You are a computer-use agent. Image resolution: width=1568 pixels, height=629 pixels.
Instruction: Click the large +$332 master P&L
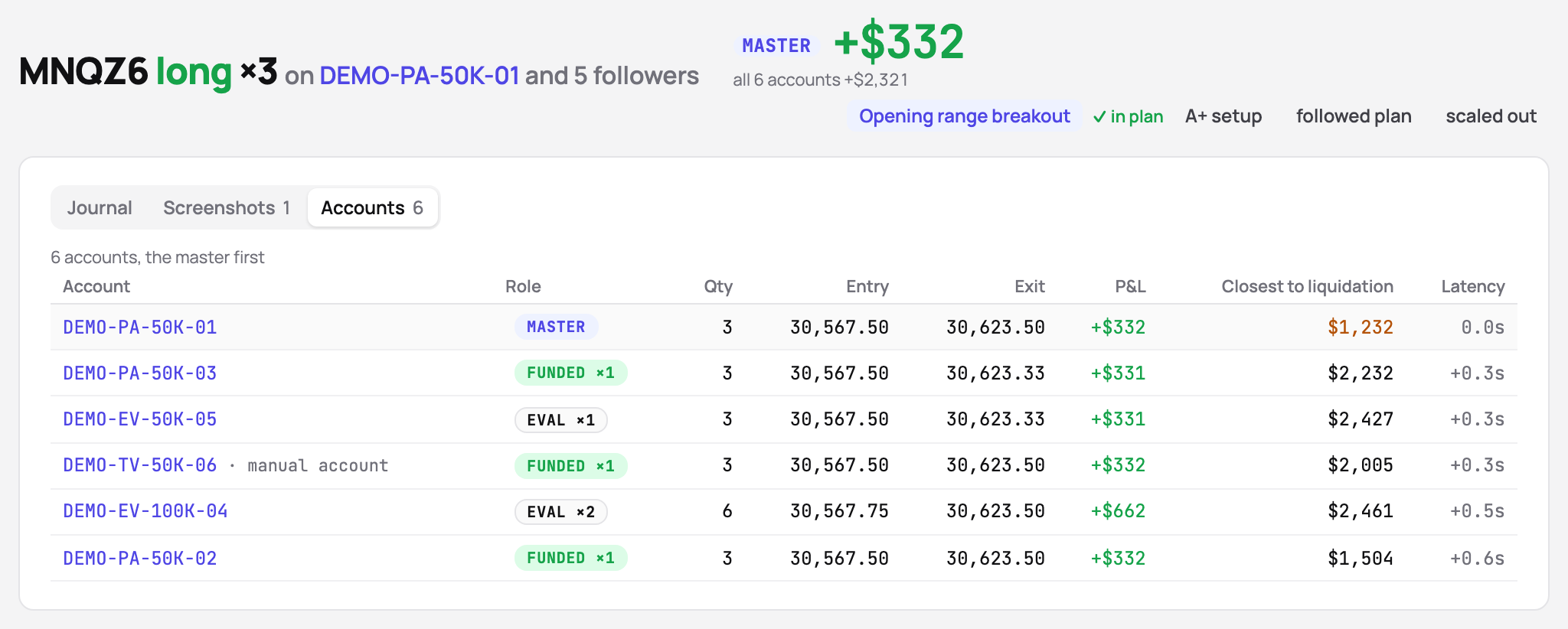[899, 42]
